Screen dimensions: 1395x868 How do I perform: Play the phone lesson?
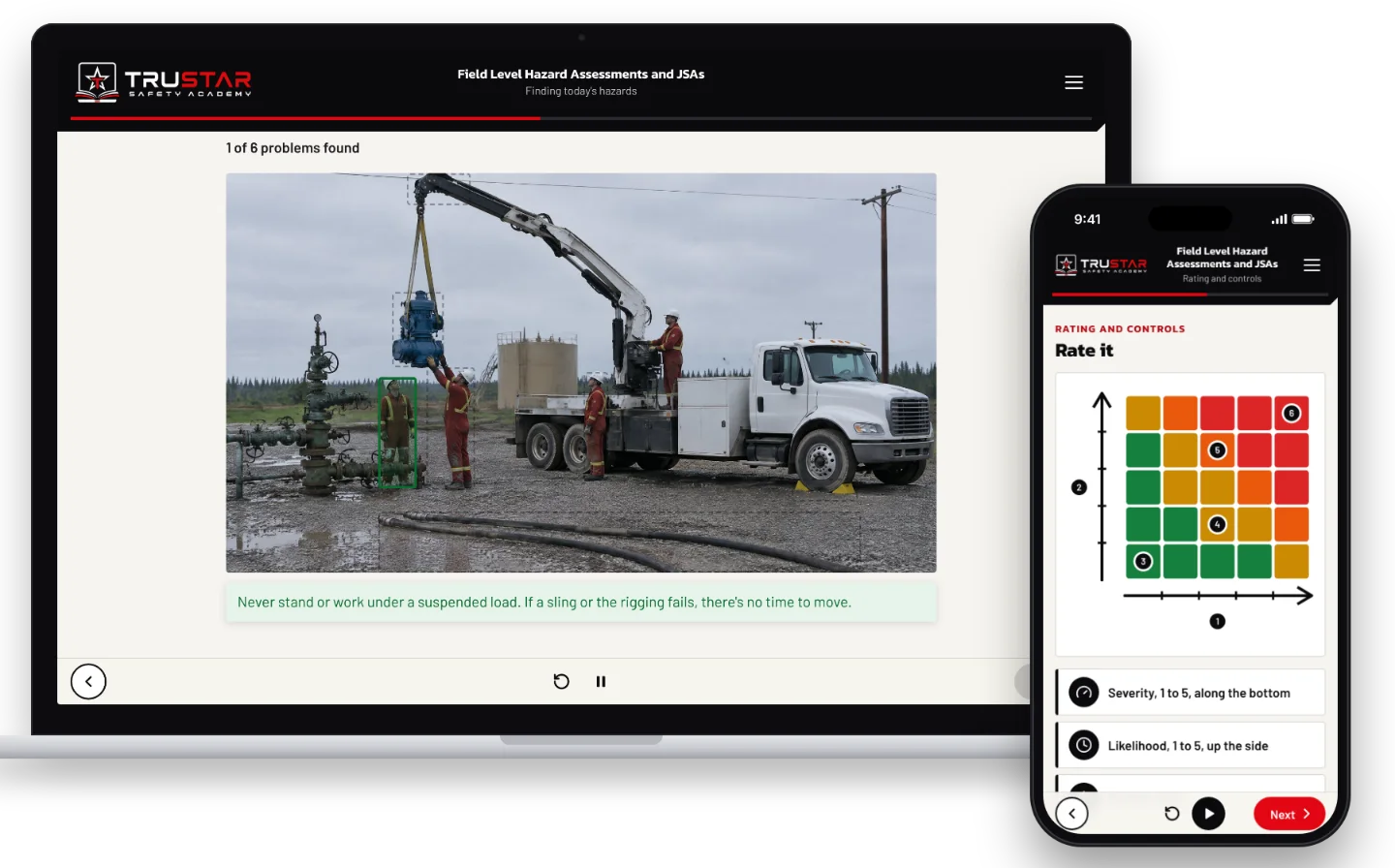[x=1208, y=814]
